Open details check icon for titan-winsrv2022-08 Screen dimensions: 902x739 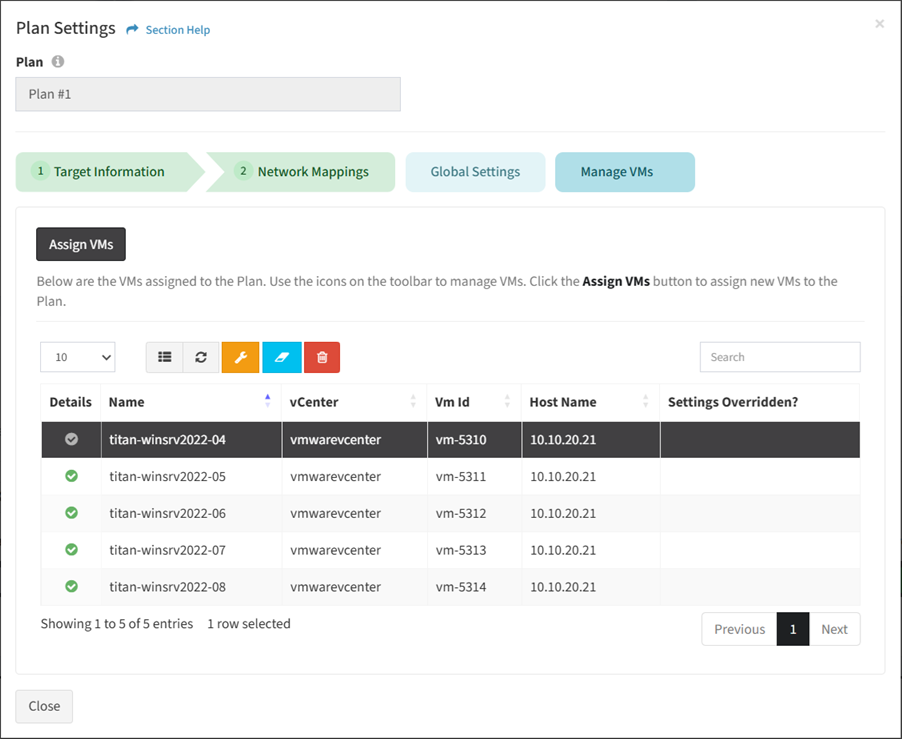71,587
